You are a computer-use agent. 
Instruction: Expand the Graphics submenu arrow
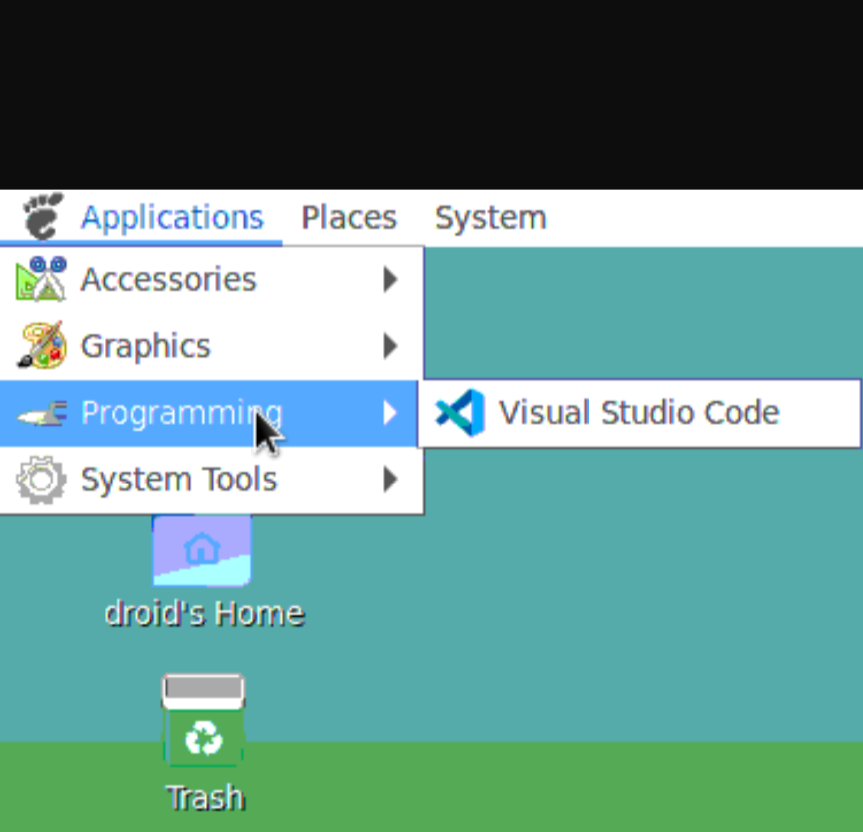(390, 345)
